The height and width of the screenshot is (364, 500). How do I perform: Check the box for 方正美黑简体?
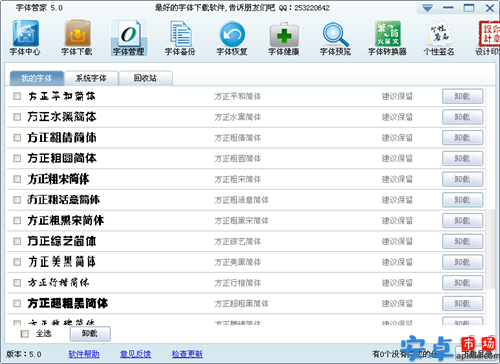17,262
